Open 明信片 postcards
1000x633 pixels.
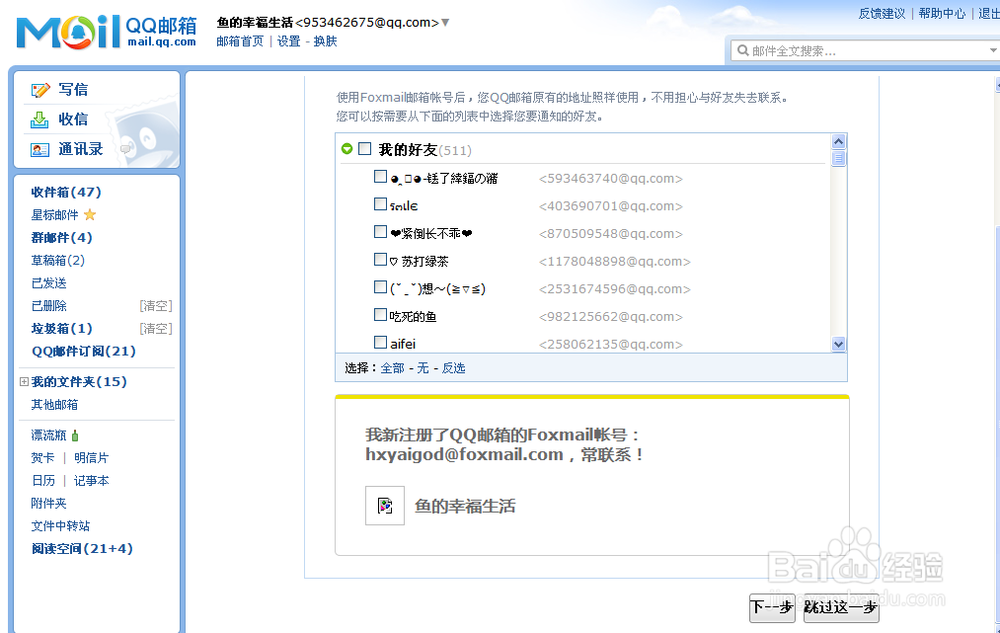click(x=91, y=458)
